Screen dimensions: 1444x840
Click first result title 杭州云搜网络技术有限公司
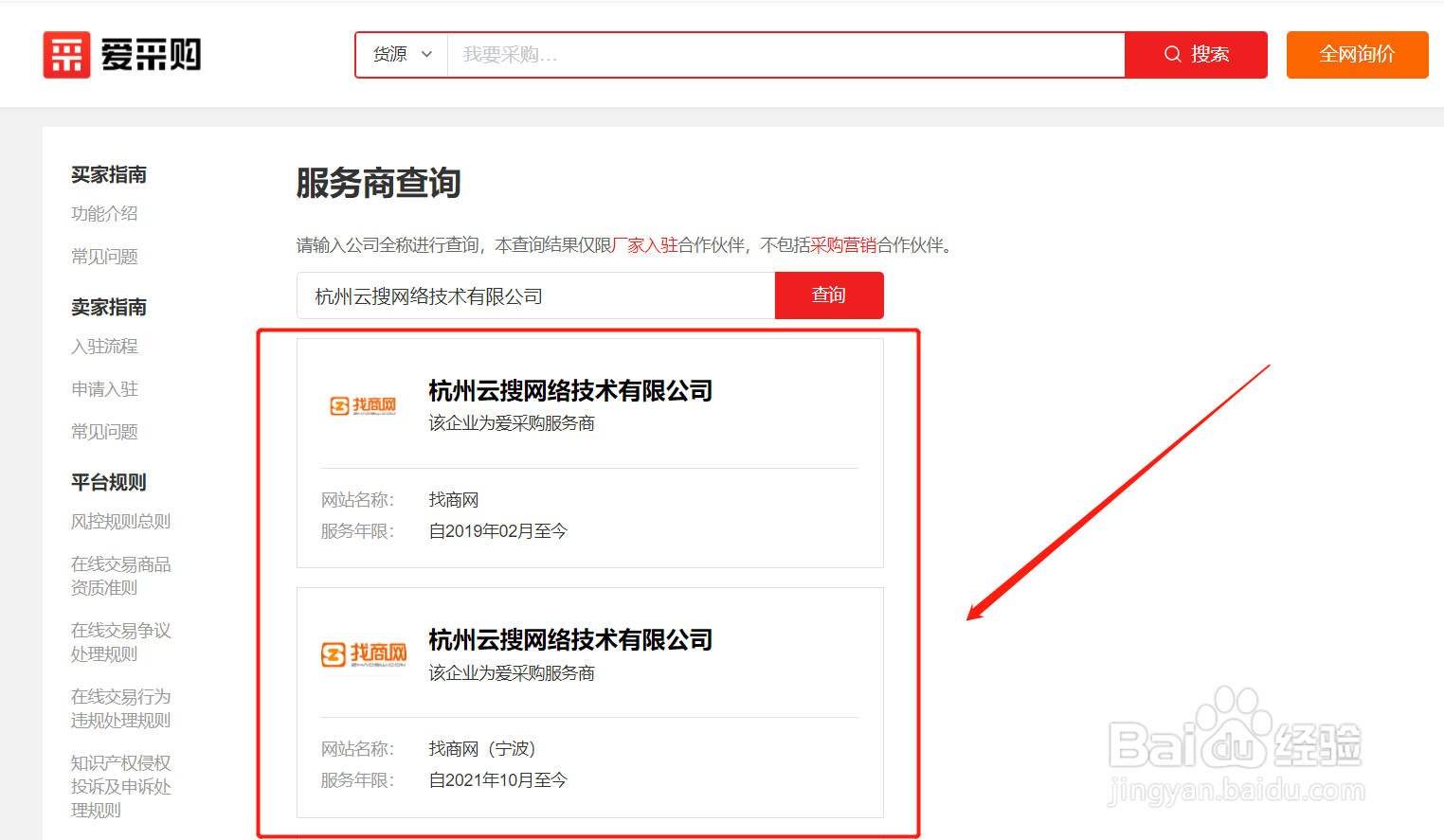(570, 390)
